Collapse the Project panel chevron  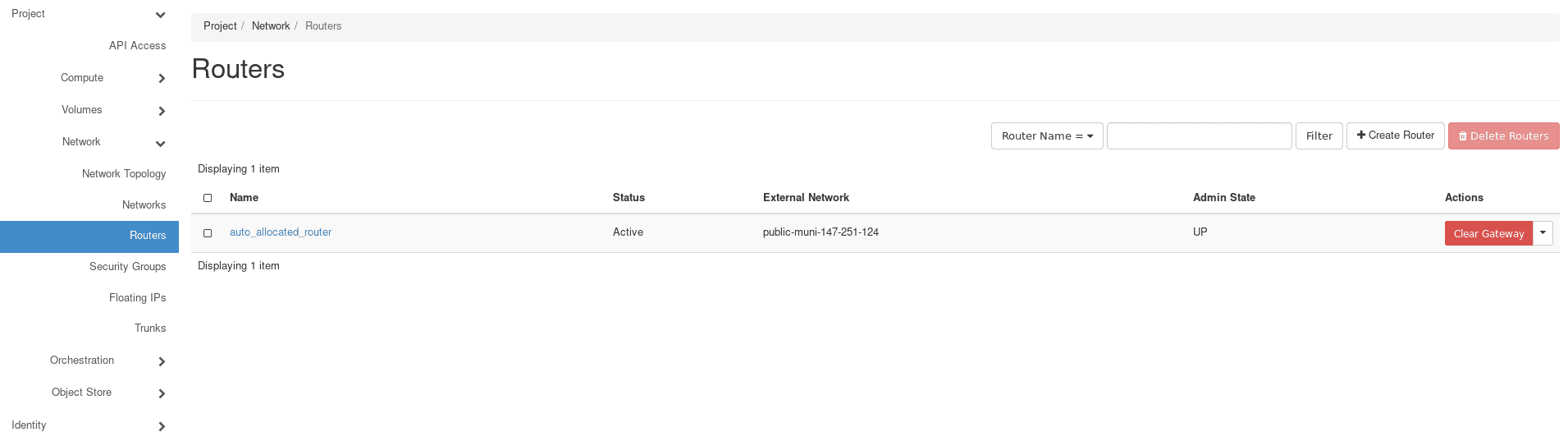pyautogui.click(x=161, y=15)
